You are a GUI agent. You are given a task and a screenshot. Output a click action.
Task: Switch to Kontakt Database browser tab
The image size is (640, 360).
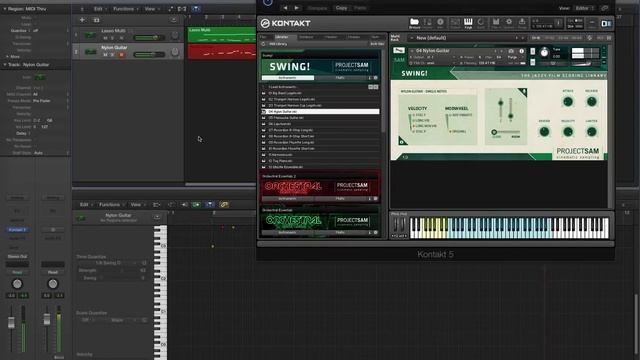(x=306, y=37)
